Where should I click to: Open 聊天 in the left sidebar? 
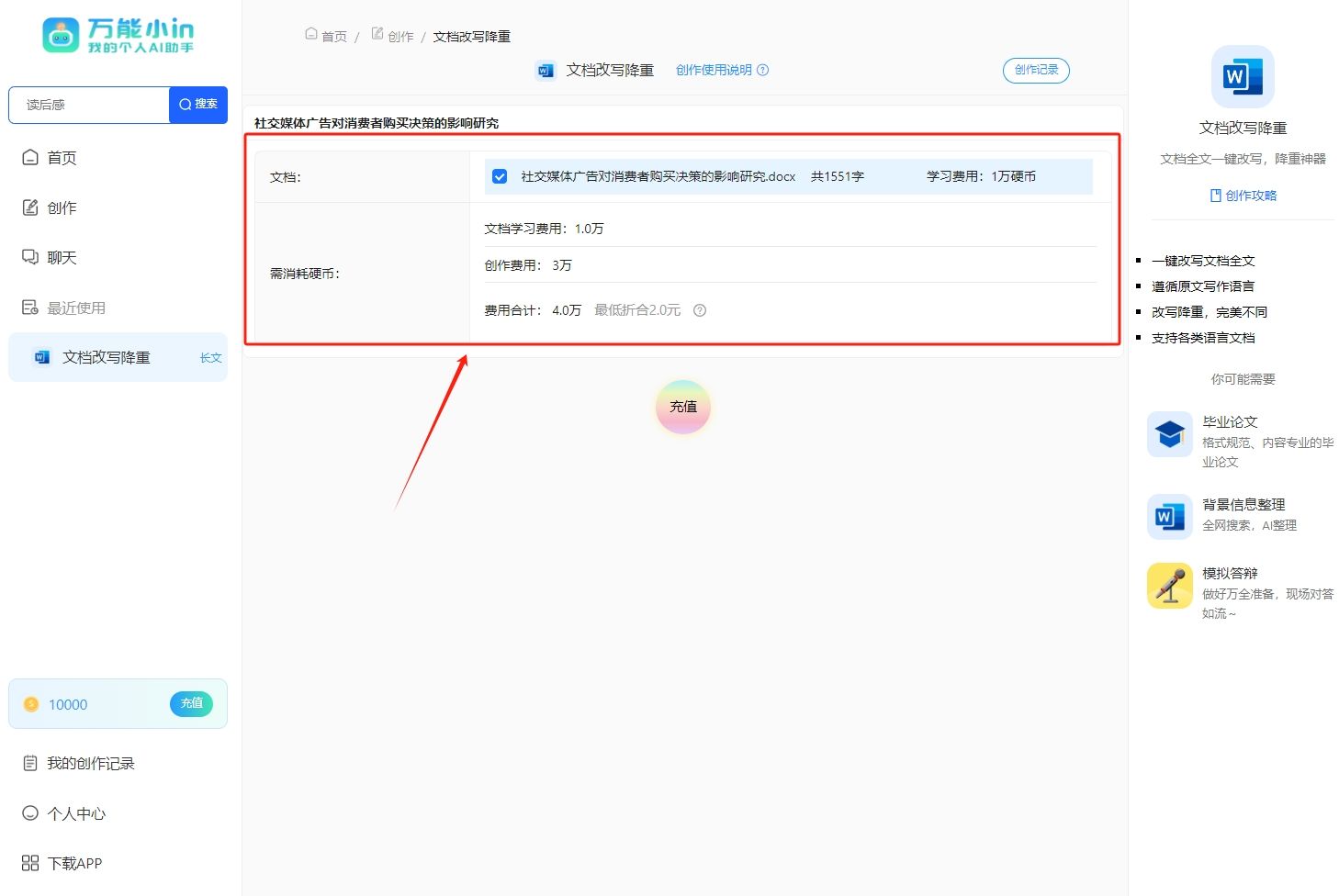(62, 258)
